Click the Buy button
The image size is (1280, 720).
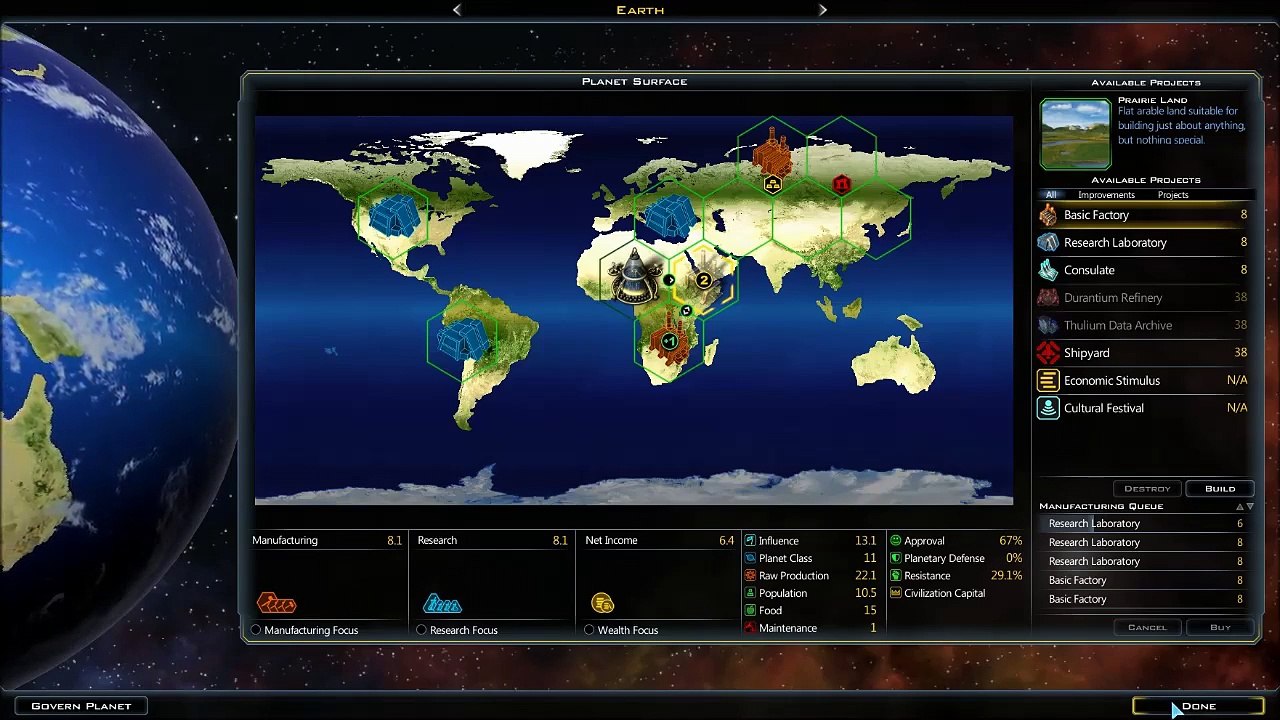click(1220, 627)
